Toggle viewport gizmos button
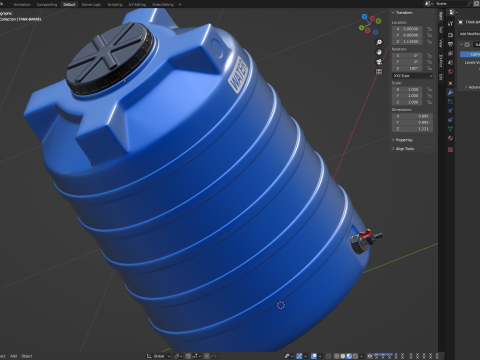The image size is (480, 360). click(299, 356)
